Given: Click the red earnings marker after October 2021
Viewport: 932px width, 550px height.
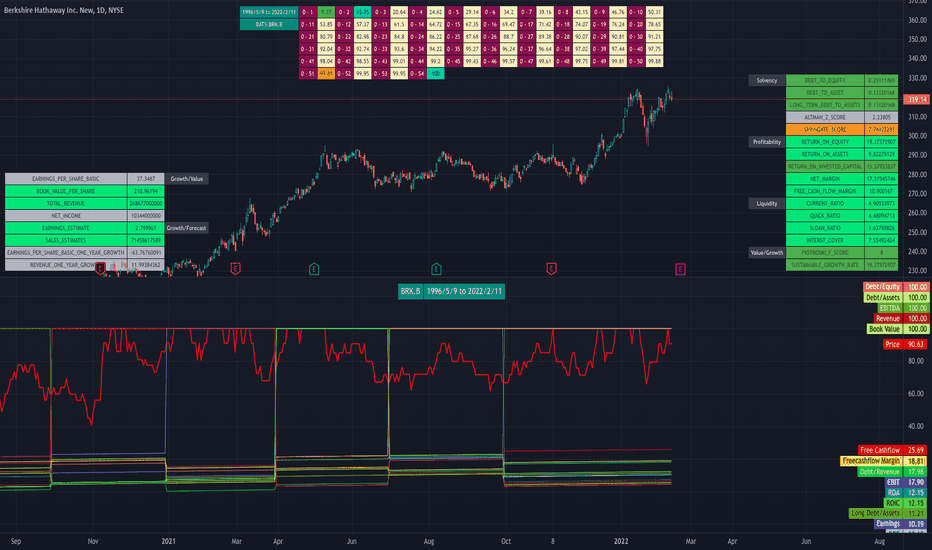Looking at the screenshot, I should point(551,269).
